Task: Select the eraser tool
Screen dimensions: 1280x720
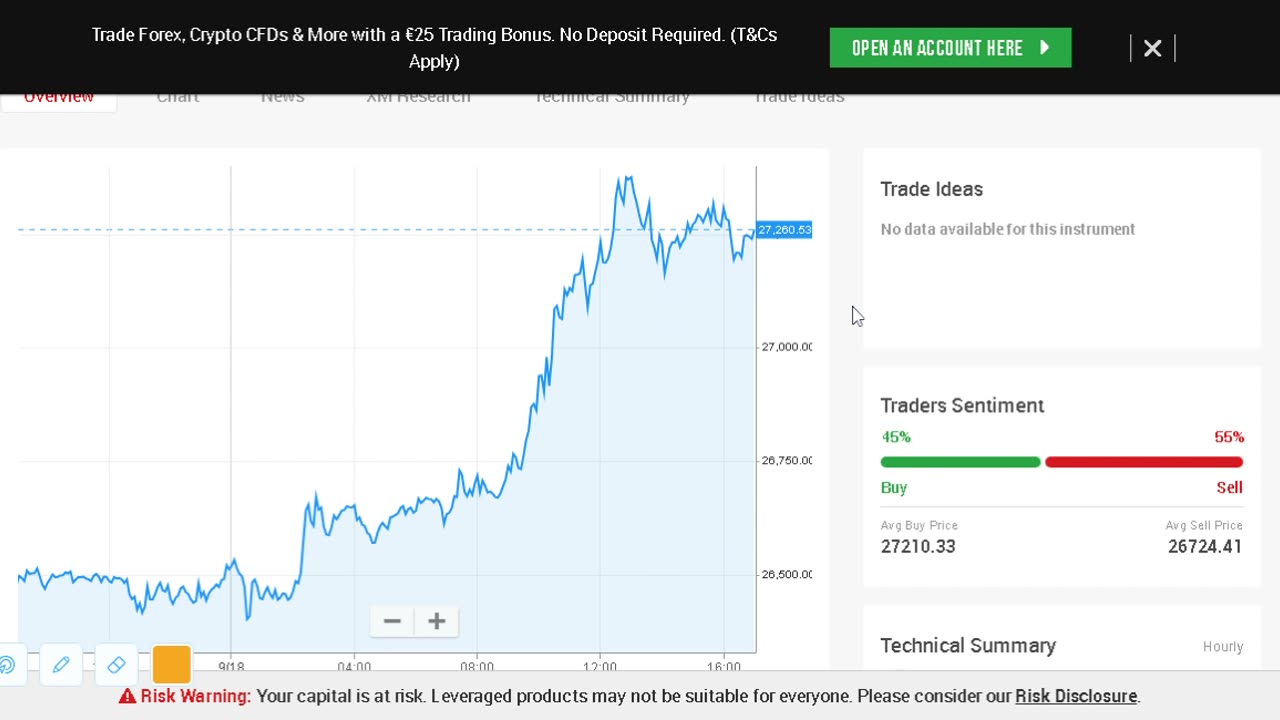Action: coord(116,665)
